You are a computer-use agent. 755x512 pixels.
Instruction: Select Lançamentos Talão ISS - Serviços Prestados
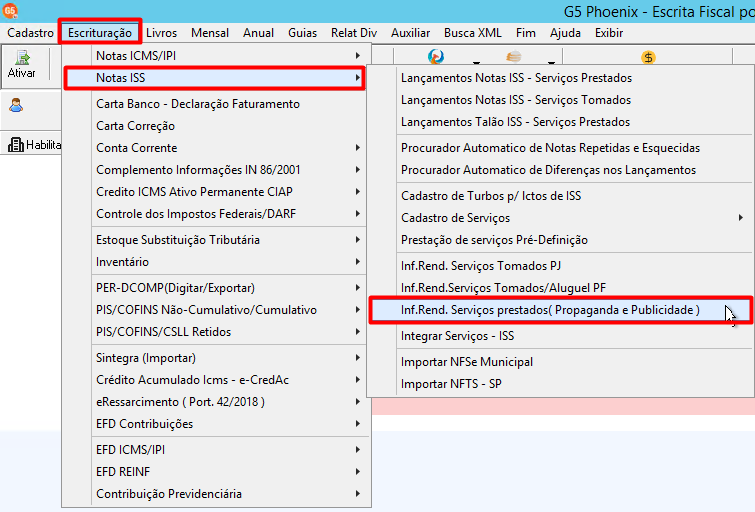560,122
